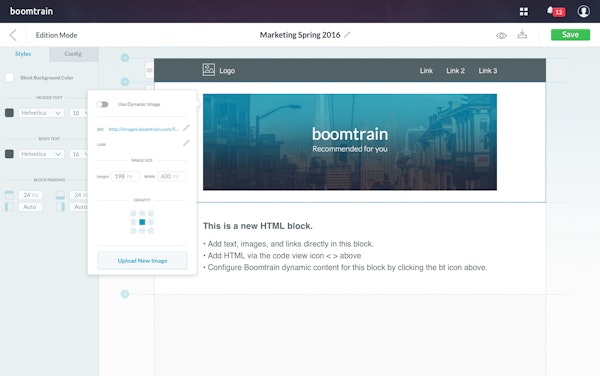Select the top-right gravity cell
The width and height of the screenshot is (600, 376).
(x=151, y=213)
